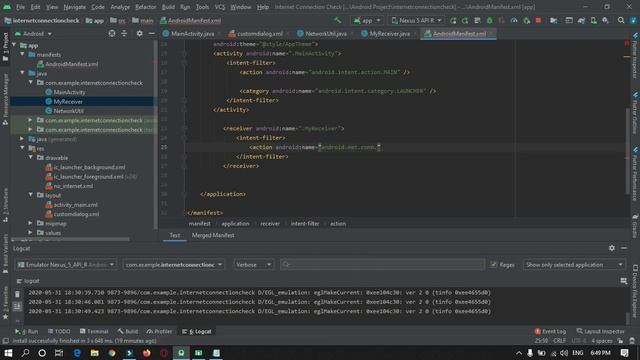Screen dimensions: 640x360
Task: Click the Collapse All icon in Project panel
Action: 124,33
